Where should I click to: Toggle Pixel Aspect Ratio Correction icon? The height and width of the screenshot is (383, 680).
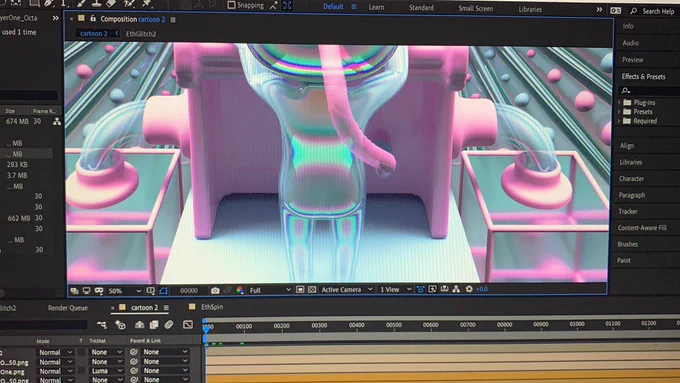coord(420,289)
